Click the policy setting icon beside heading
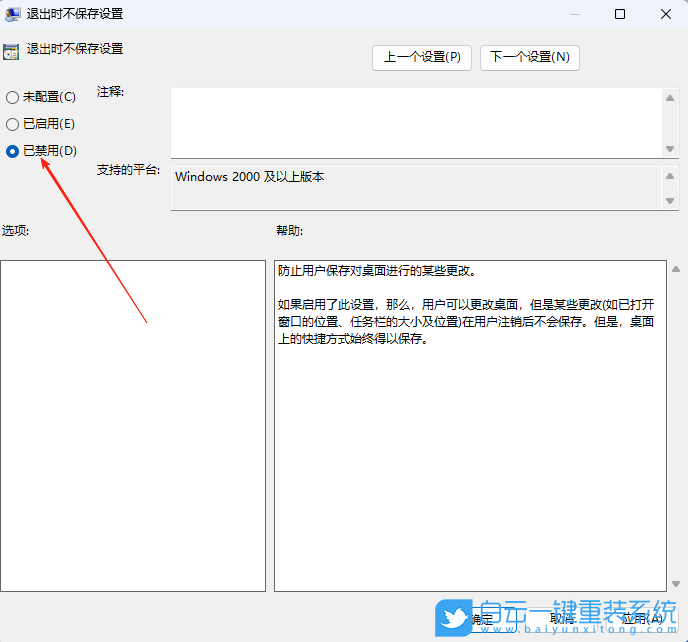The height and width of the screenshot is (642, 688). tap(11, 52)
